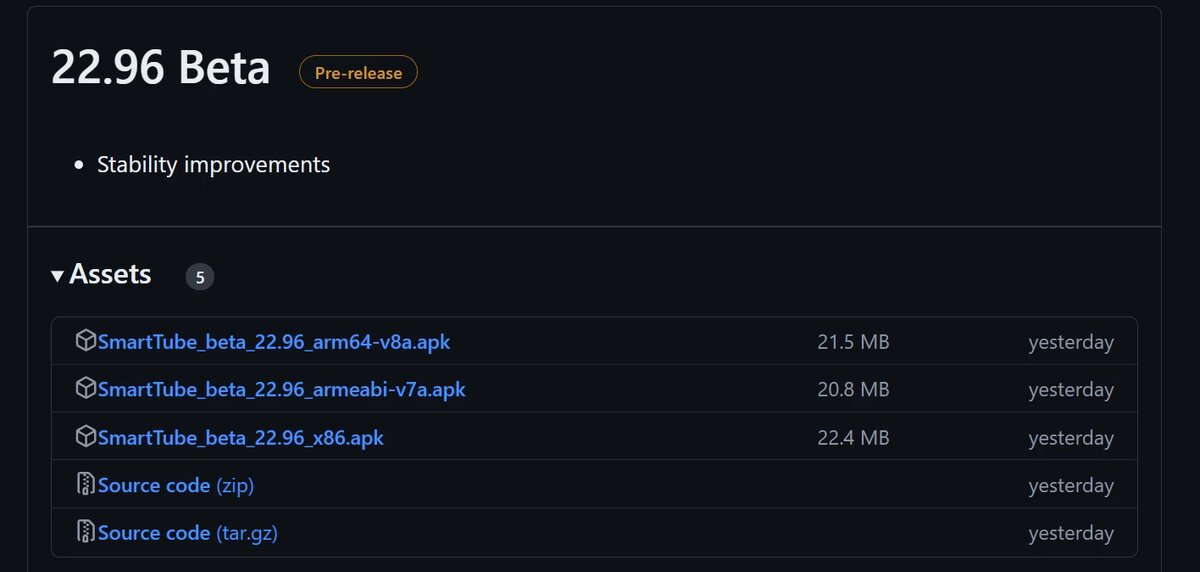This screenshot has height=572, width=1200.
Task: Click the 20.8 MB file size
Action: pyautogui.click(x=853, y=389)
